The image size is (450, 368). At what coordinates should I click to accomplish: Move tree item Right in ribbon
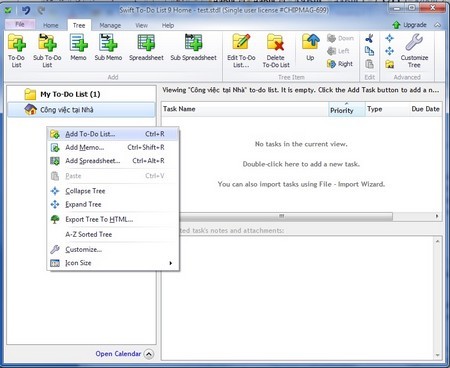click(x=340, y=64)
